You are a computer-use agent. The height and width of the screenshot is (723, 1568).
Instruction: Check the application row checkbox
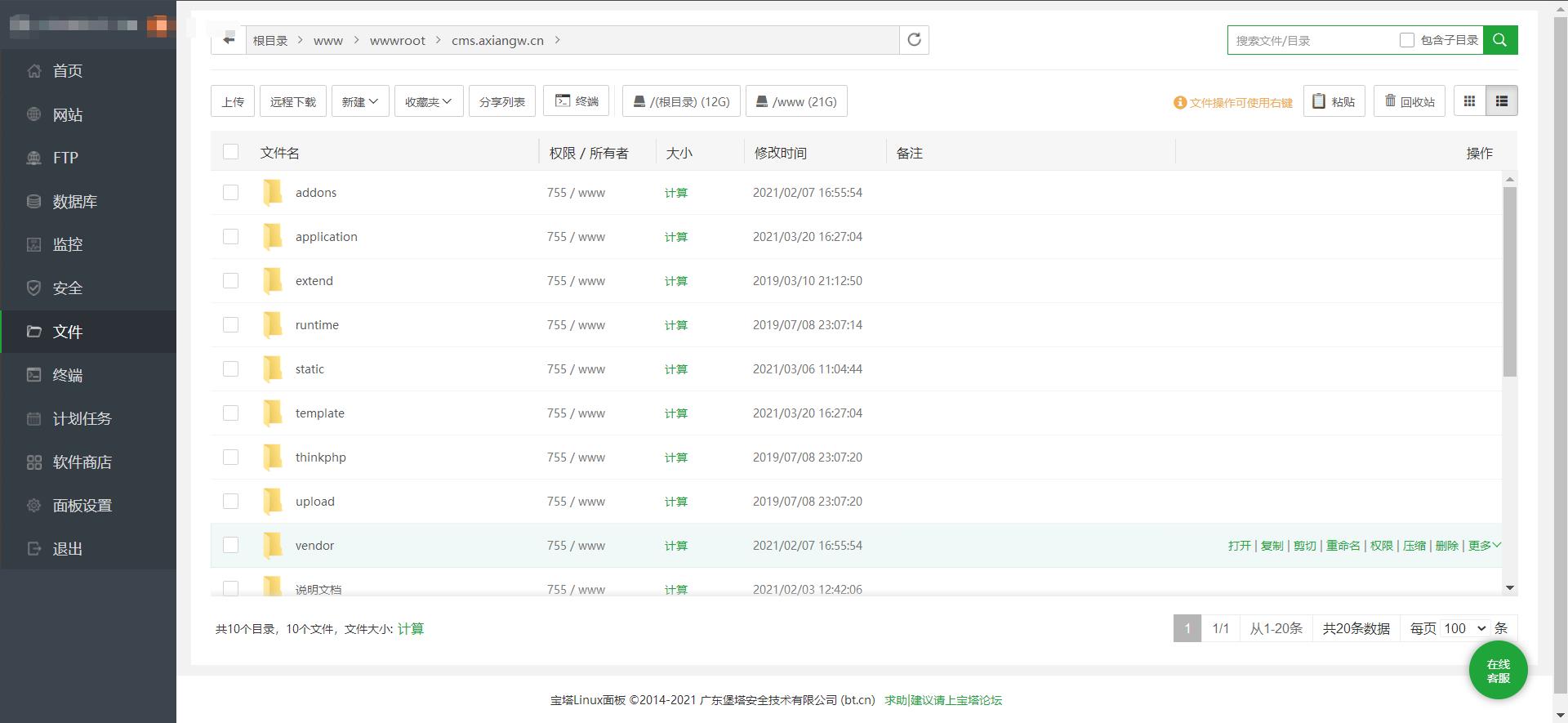[231, 237]
